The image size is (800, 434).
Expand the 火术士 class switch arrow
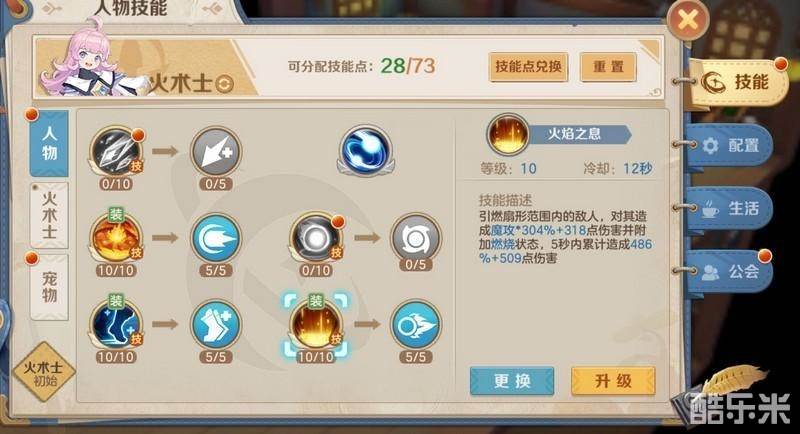tap(224, 84)
